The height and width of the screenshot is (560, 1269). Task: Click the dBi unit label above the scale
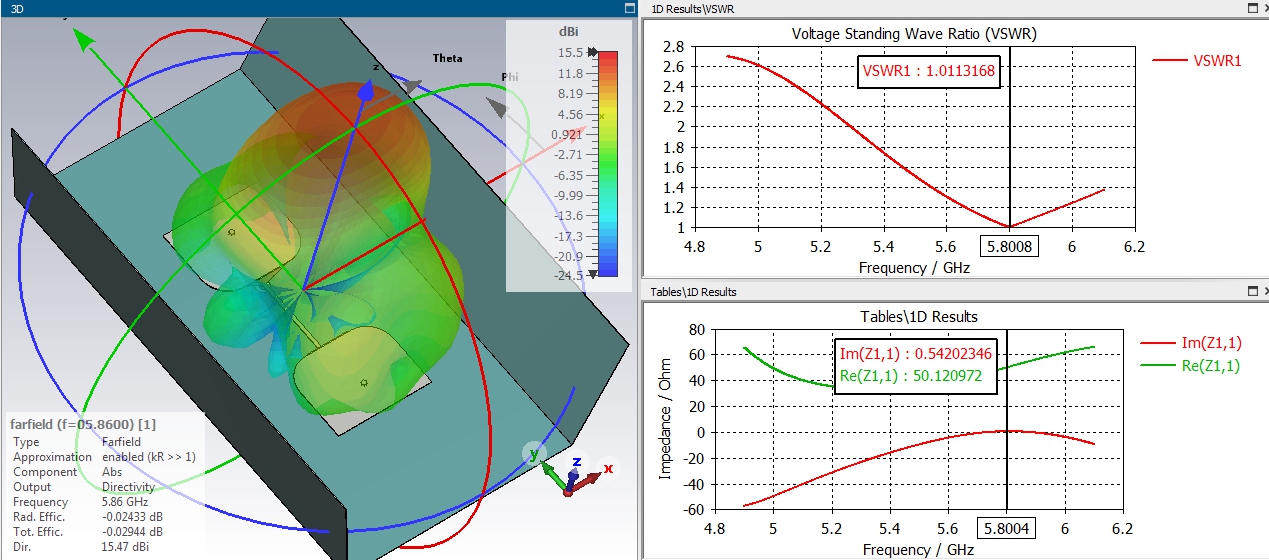(569, 32)
